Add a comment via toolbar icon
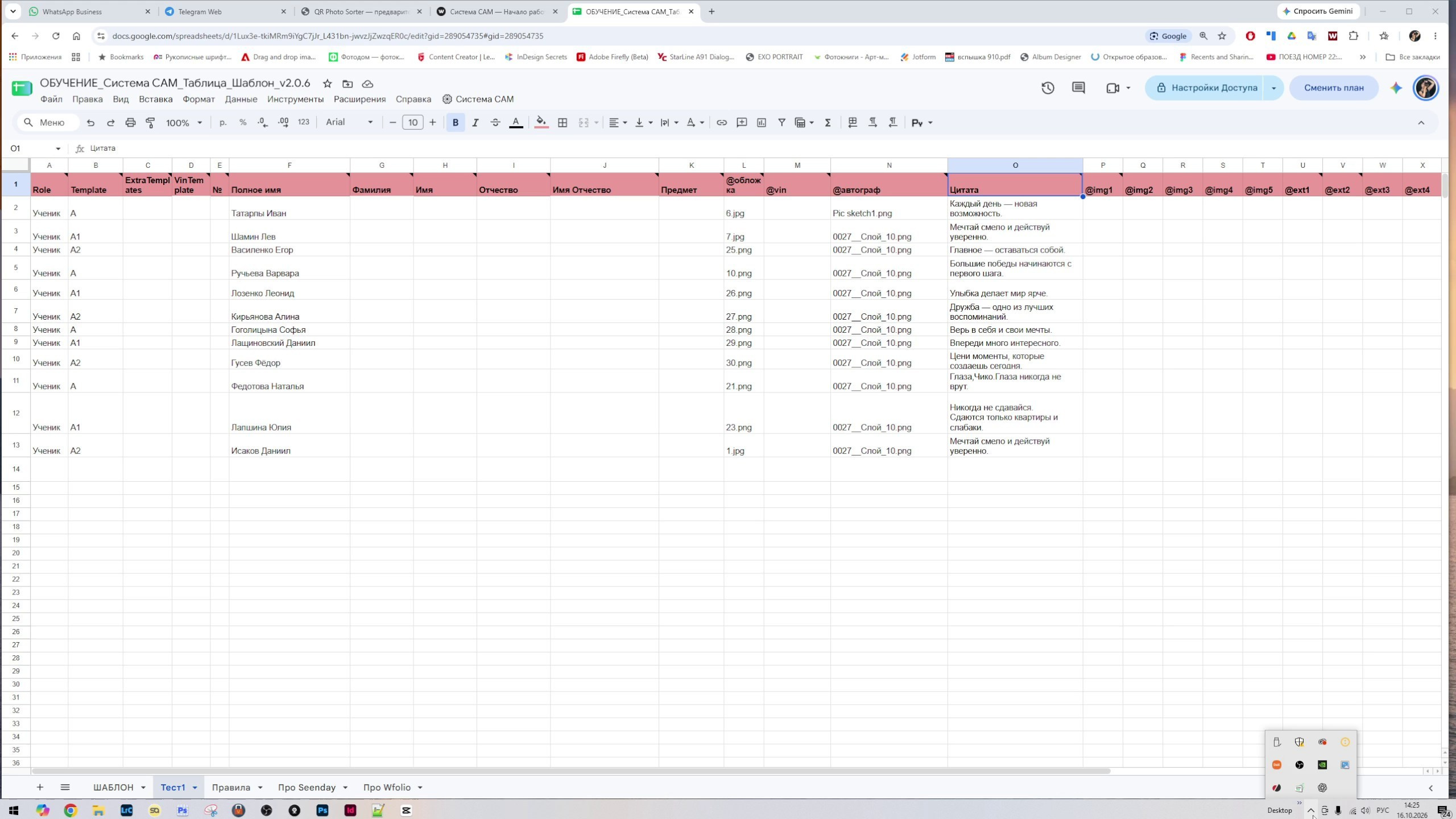Image resolution: width=1456 pixels, height=819 pixels. (742, 122)
